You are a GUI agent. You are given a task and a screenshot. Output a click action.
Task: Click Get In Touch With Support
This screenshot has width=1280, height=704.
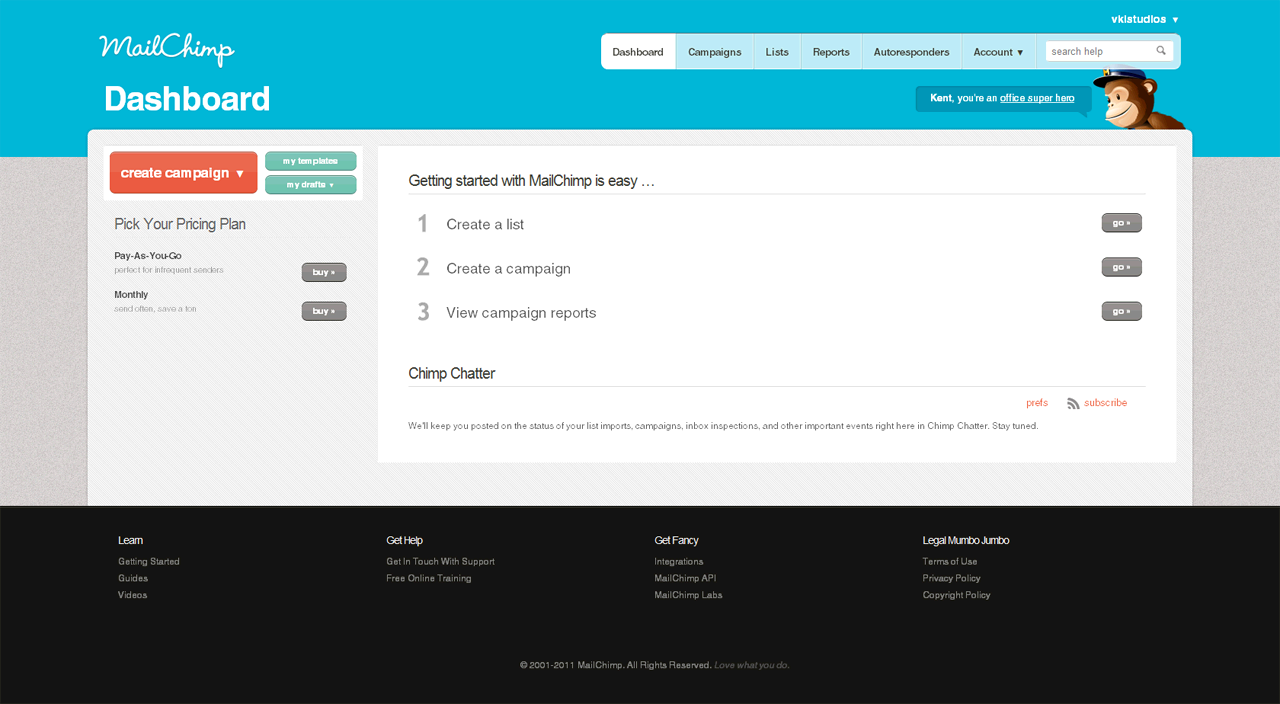441,562
